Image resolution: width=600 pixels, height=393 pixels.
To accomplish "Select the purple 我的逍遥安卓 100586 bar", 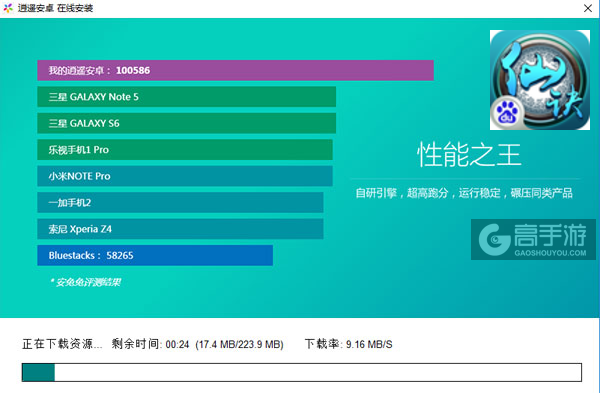I will tap(235, 70).
